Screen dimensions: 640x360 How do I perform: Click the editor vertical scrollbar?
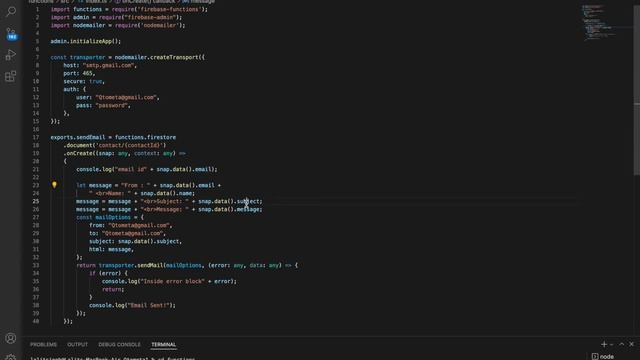pyautogui.click(x=636, y=90)
